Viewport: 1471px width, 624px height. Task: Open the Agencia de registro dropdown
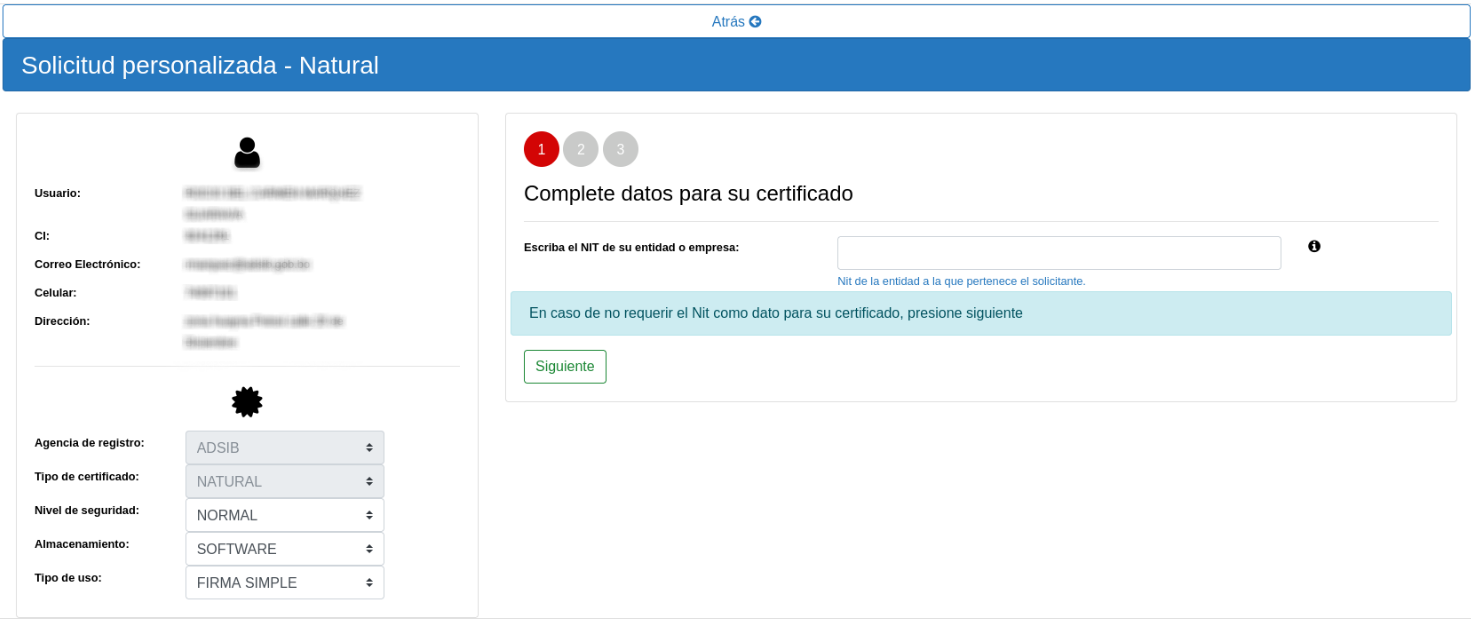pyautogui.click(x=284, y=448)
